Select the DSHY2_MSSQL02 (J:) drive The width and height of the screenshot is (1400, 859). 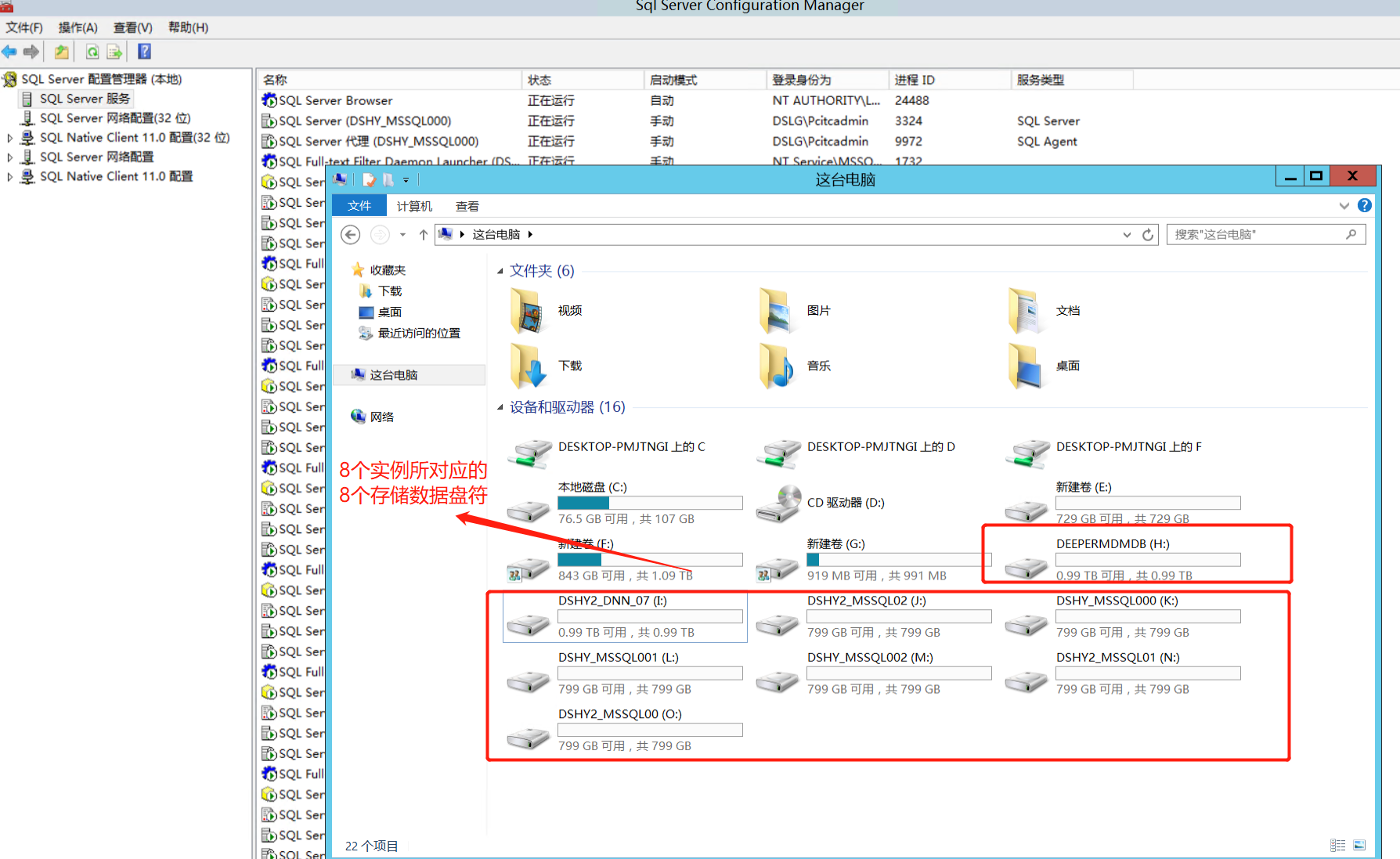pos(874,616)
